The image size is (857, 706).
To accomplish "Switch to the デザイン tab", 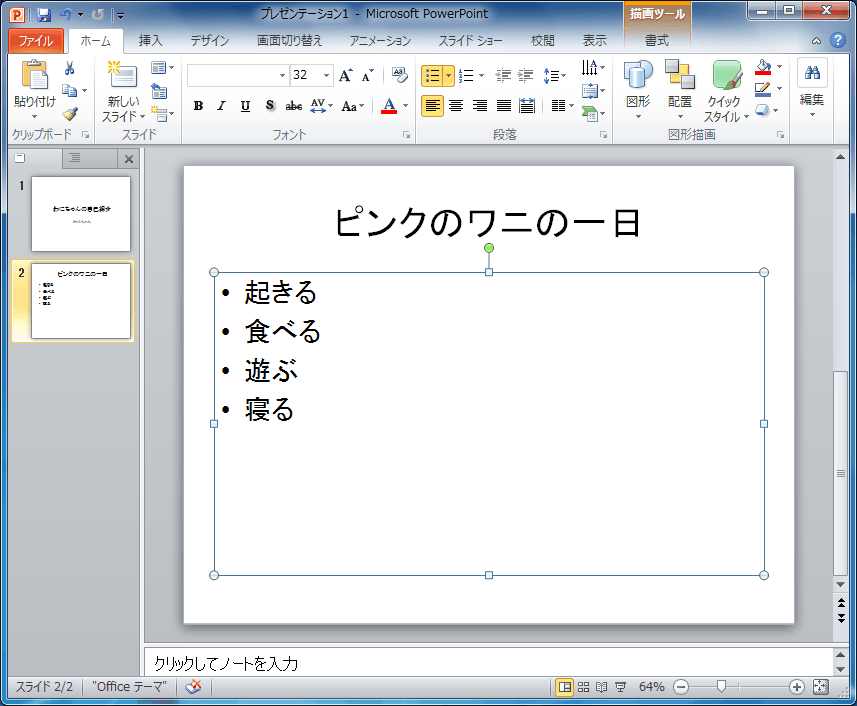I will pos(210,40).
